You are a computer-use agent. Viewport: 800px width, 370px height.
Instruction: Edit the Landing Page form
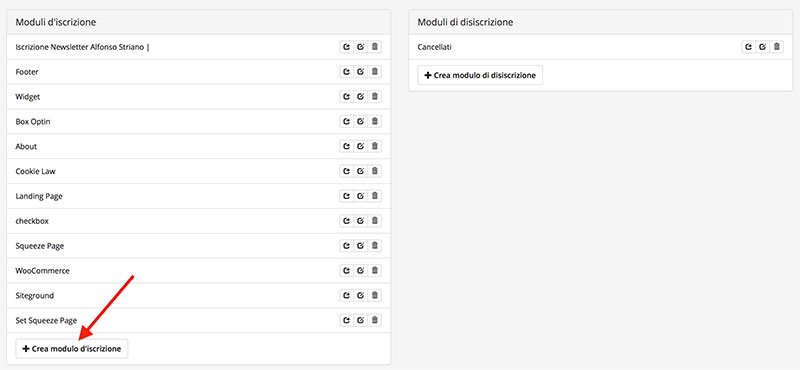(x=361, y=196)
